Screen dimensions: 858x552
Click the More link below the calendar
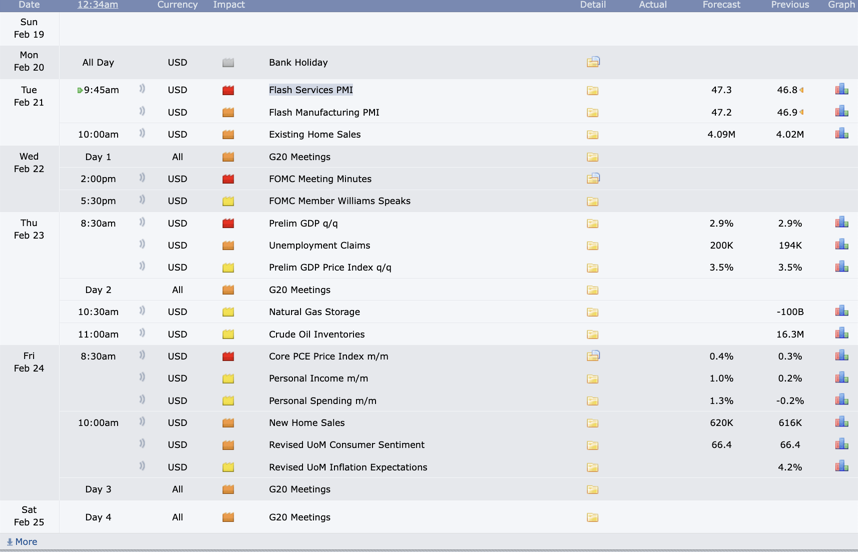pyautogui.click(x=22, y=542)
